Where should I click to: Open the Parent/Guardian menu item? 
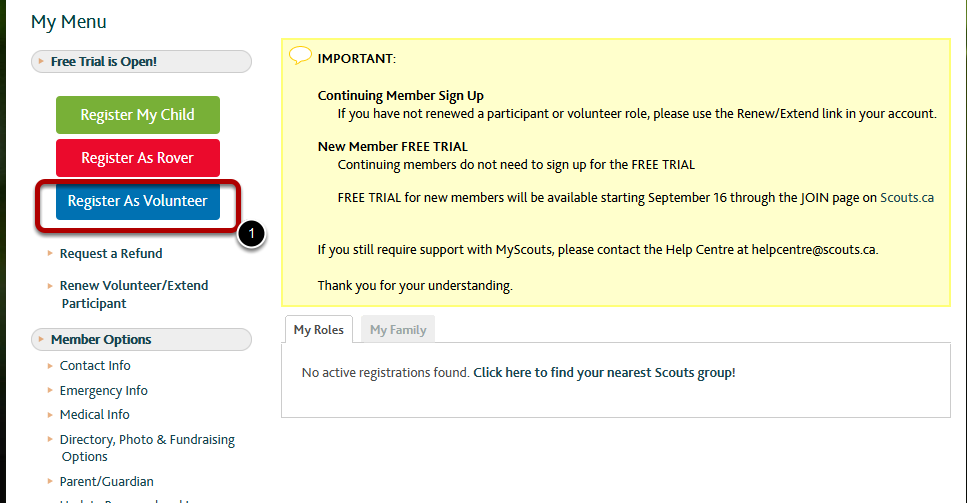click(x=107, y=481)
